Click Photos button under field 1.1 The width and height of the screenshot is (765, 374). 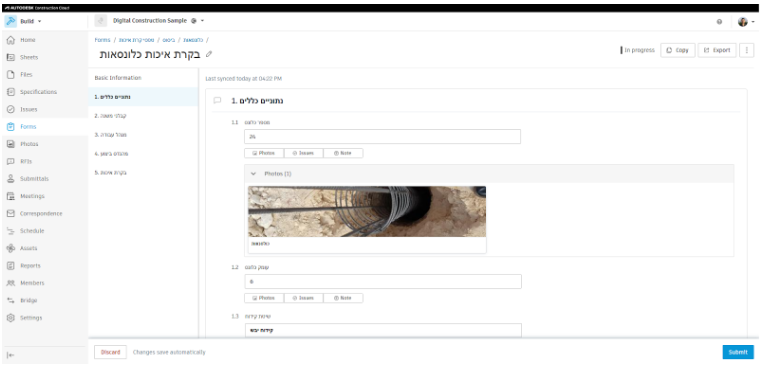(264, 153)
